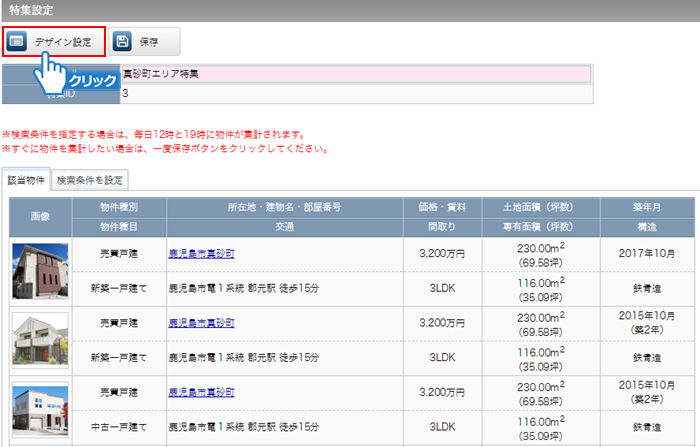Click the デザイン設定 window icon

pos(17,42)
